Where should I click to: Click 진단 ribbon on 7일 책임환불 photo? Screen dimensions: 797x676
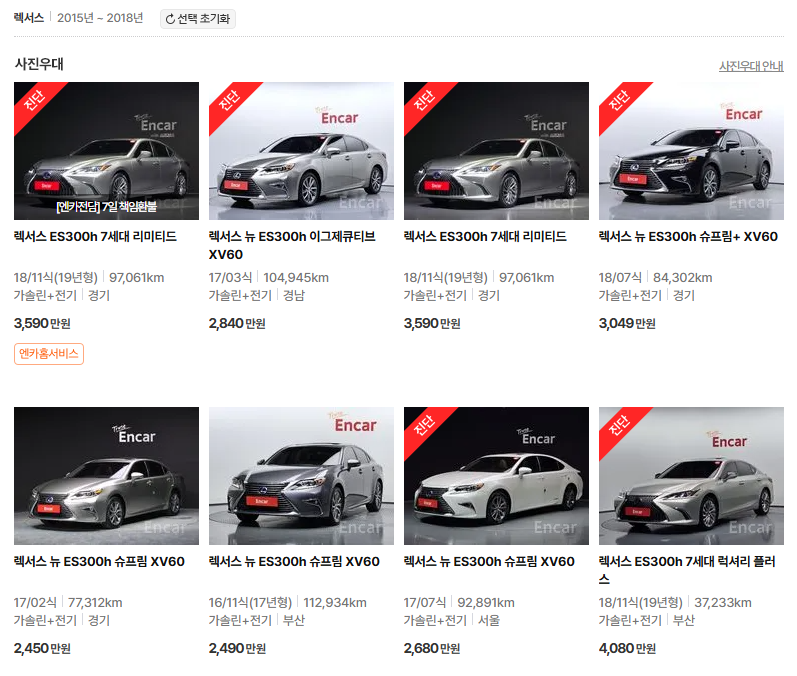click(34, 102)
